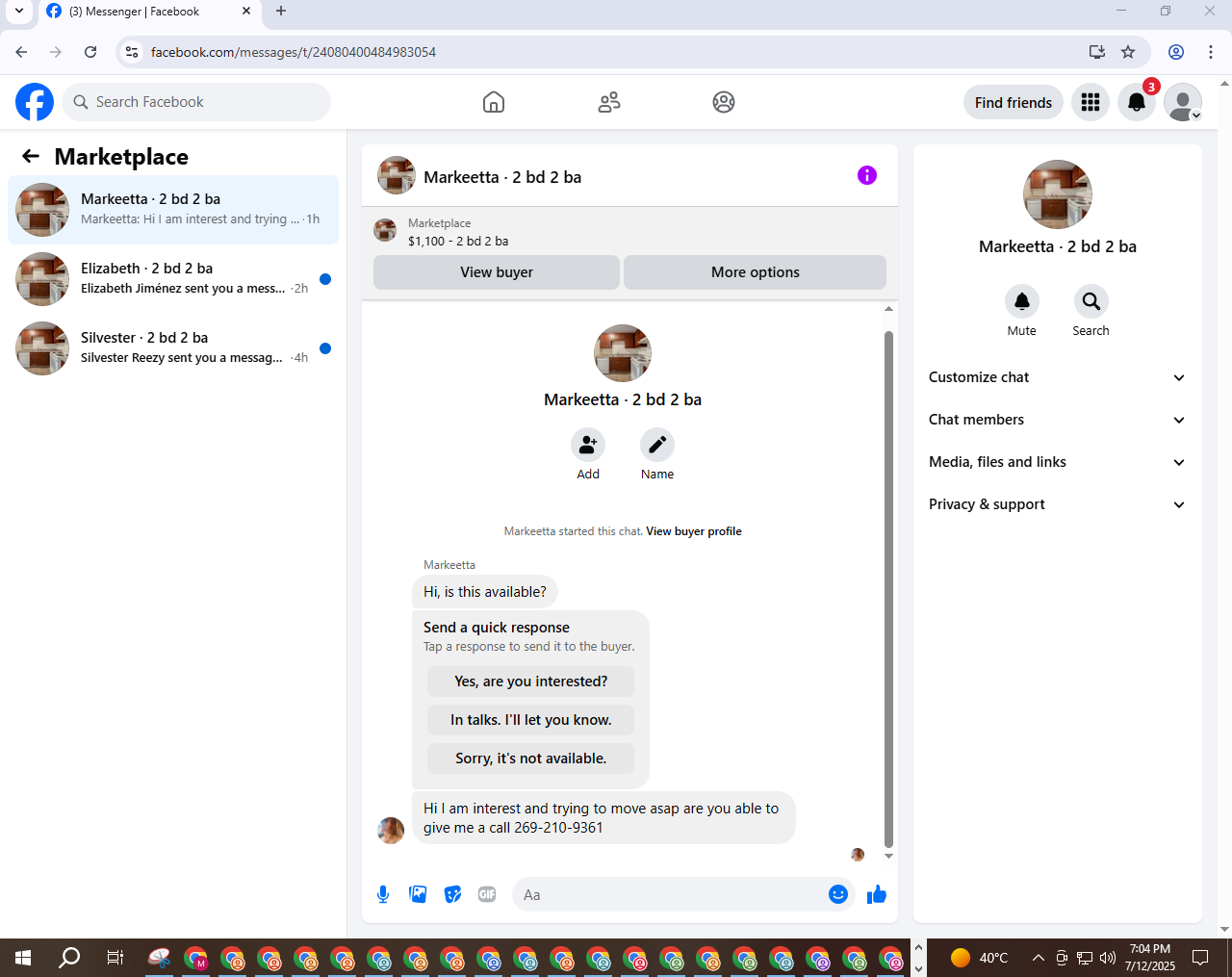
Task: Click the Name pencil edit icon
Action: 657,445
